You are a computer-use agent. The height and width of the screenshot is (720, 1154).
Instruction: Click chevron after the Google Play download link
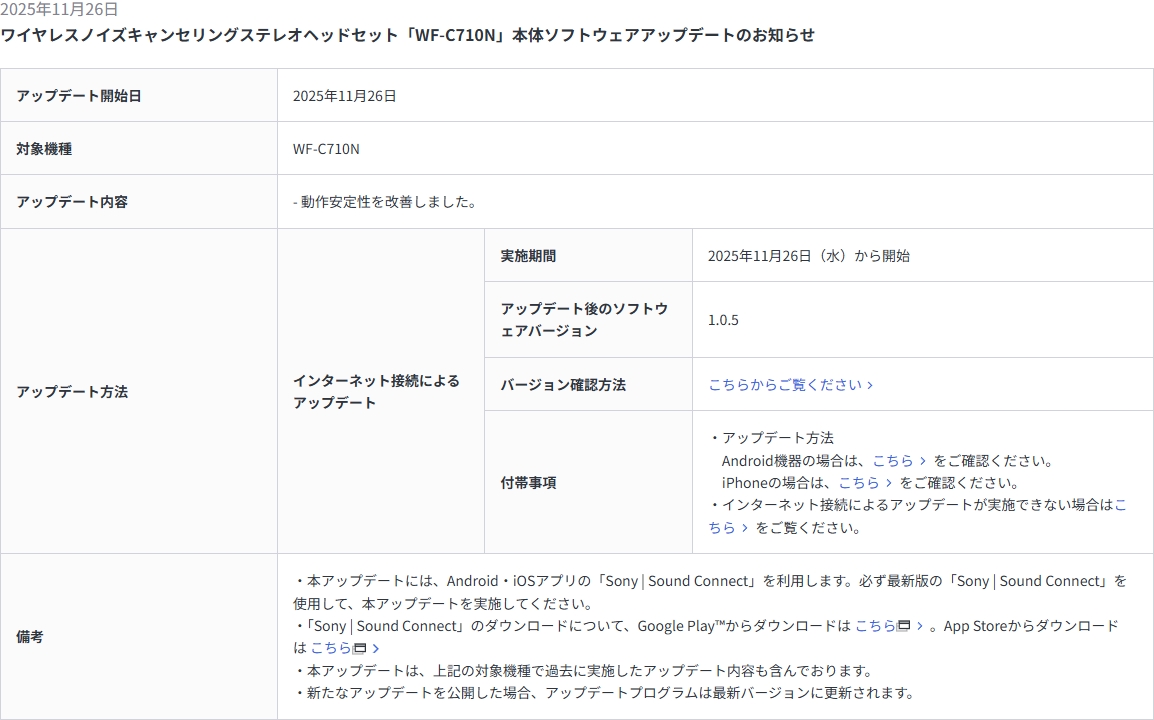920,626
